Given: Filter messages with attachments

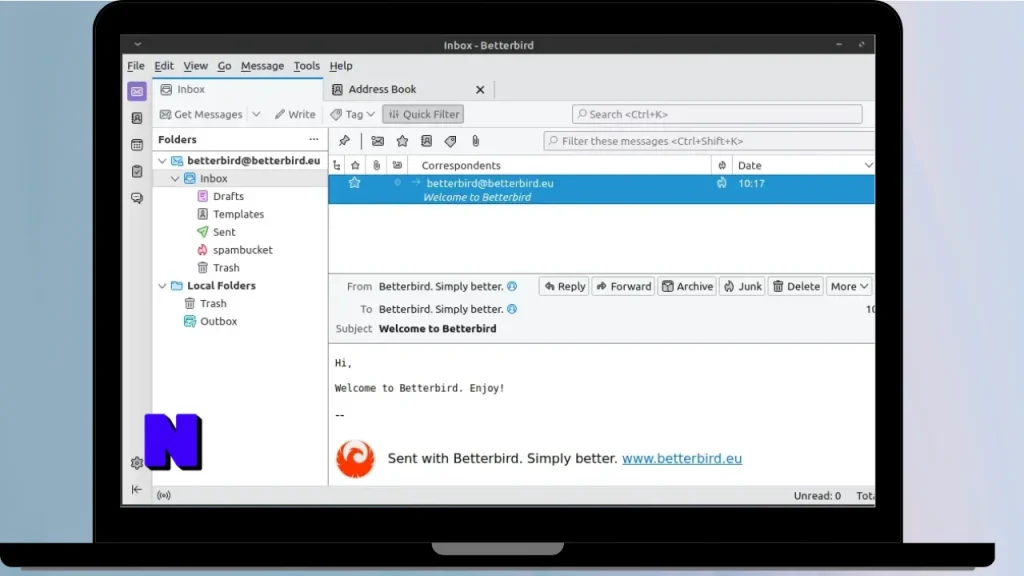Looking at the screenshot, I should 475,141.
